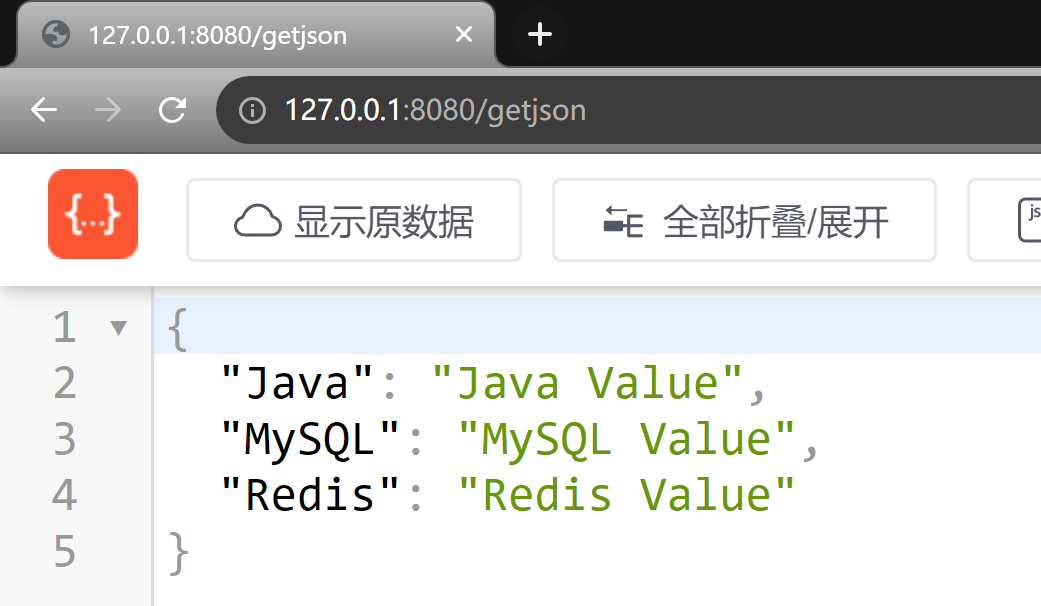Click the opening brace on line 1
Screen dimensions: 1041x606
pos(177,329)
